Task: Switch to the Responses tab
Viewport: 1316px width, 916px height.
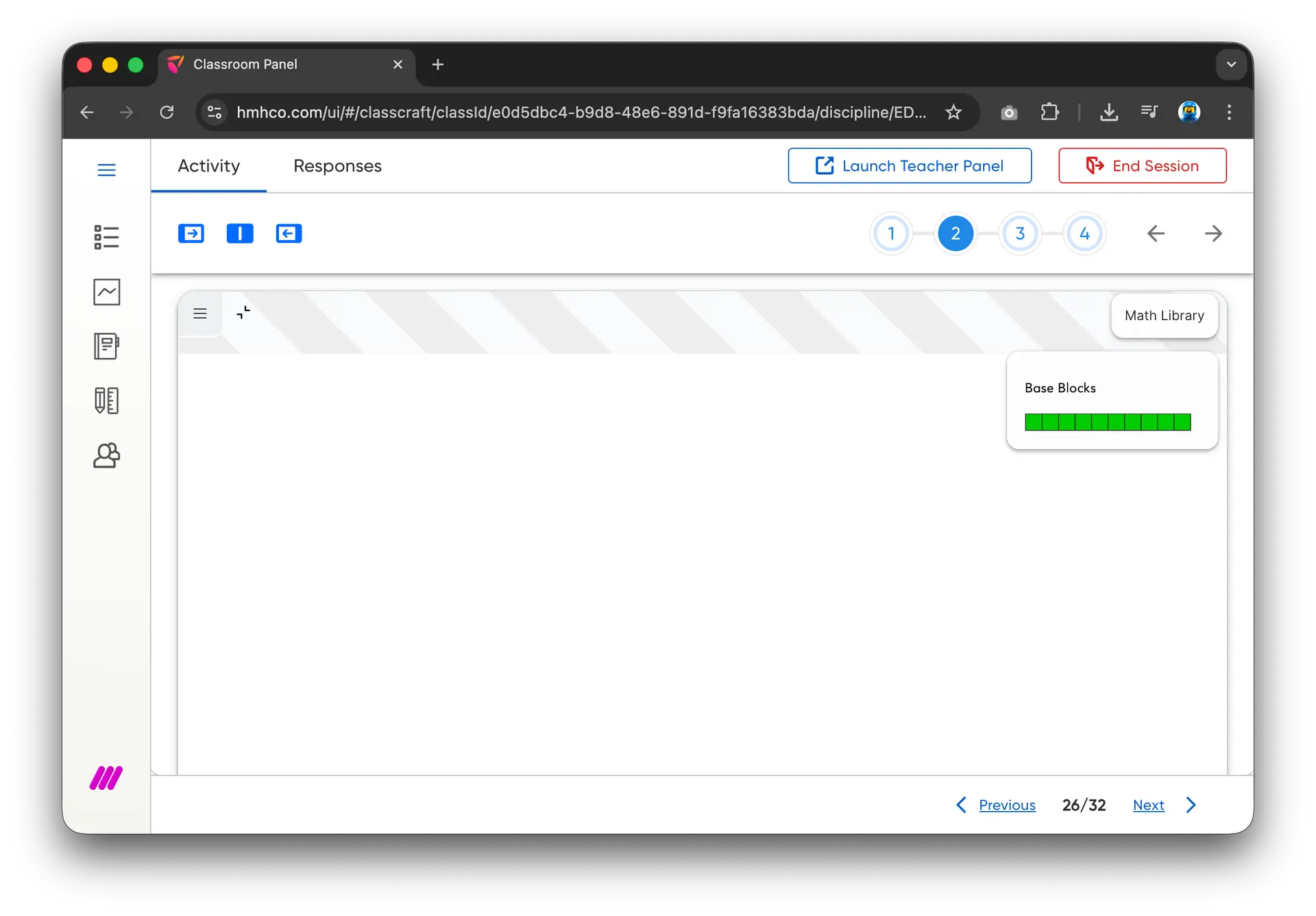Action: pos(337,166)
